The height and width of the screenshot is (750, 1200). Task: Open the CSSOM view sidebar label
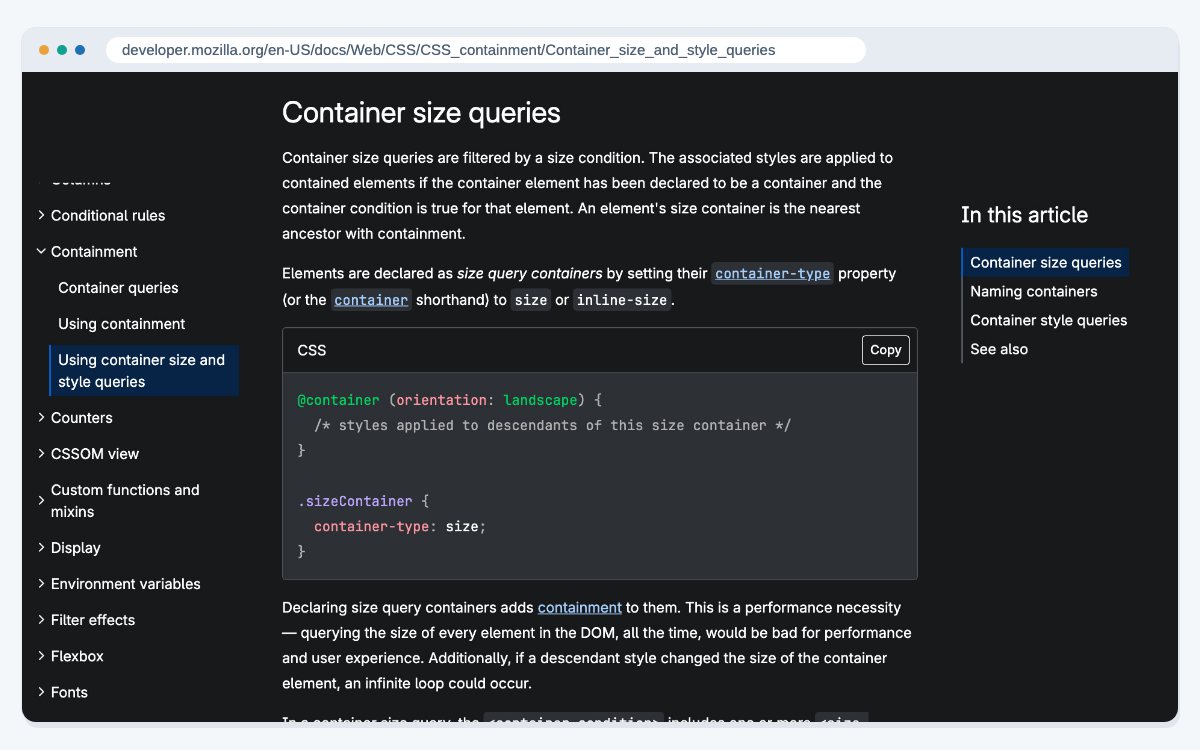point(95,454)
